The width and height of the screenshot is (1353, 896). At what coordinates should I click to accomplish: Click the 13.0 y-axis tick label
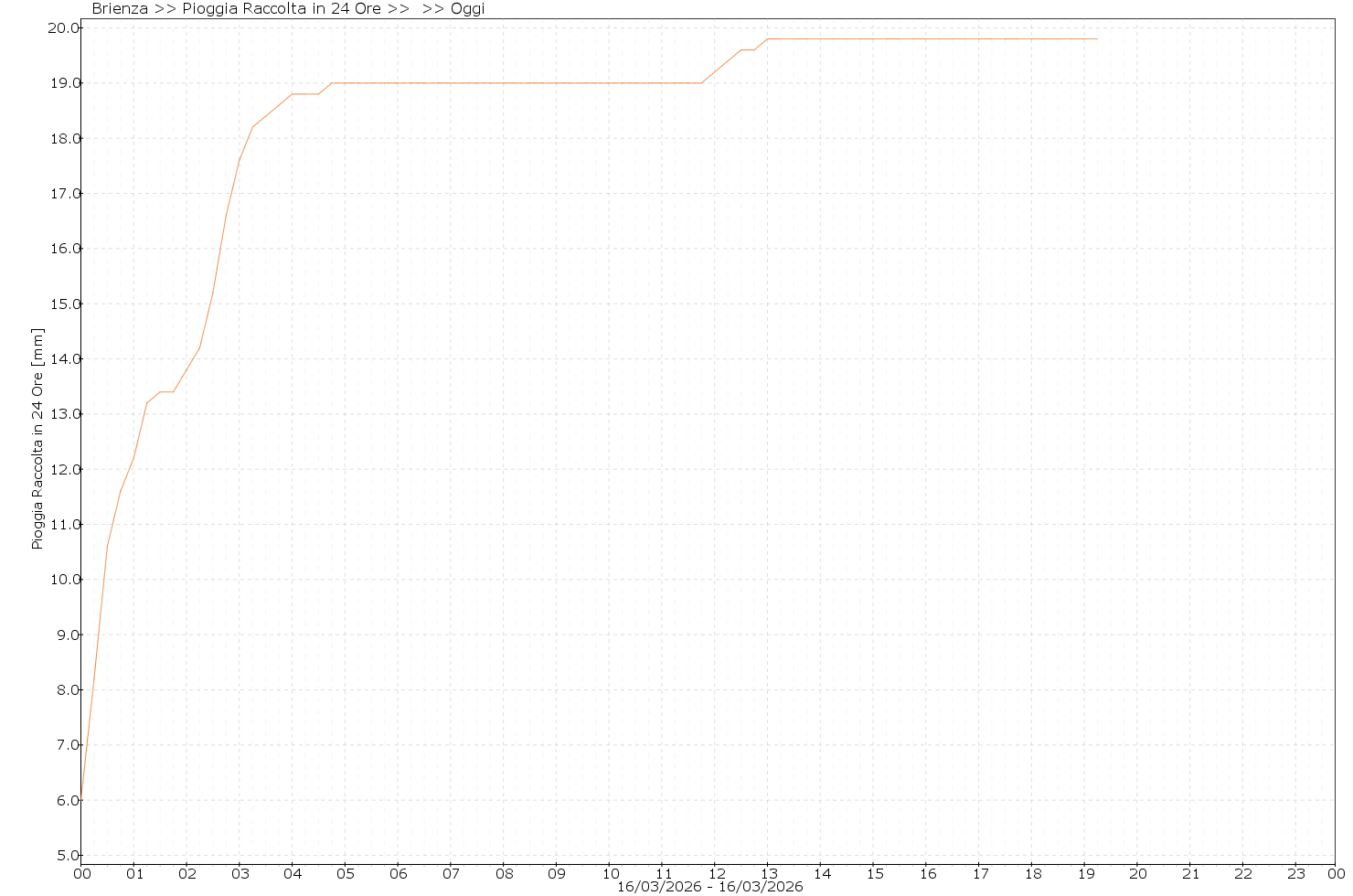click(x=63, y=414)
